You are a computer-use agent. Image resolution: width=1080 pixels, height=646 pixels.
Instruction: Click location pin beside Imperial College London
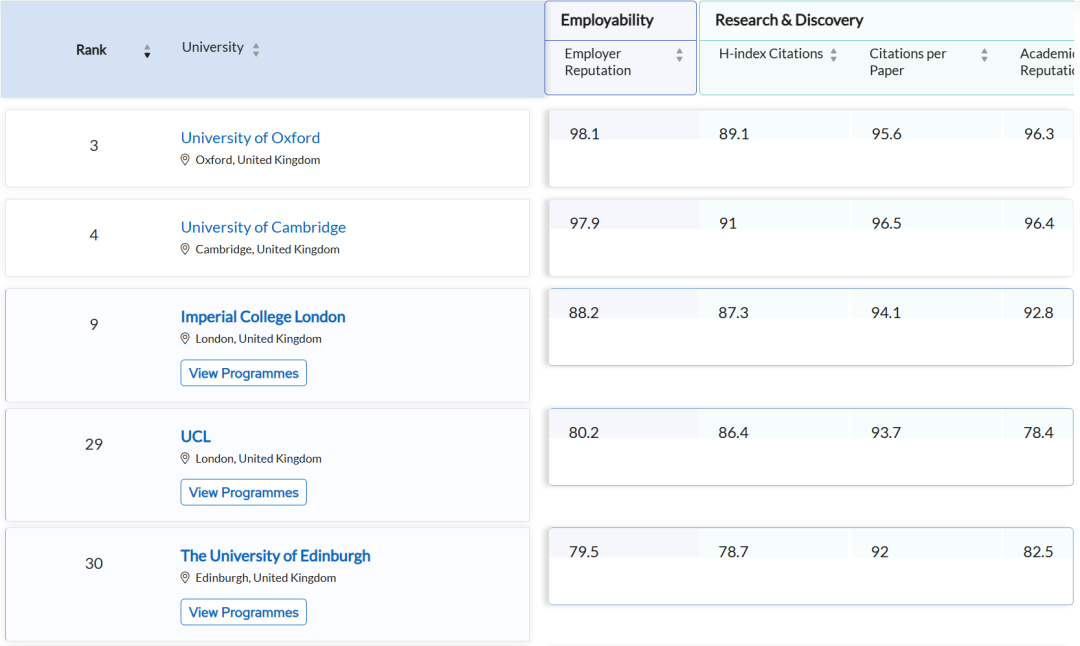[x=185, y=339]
